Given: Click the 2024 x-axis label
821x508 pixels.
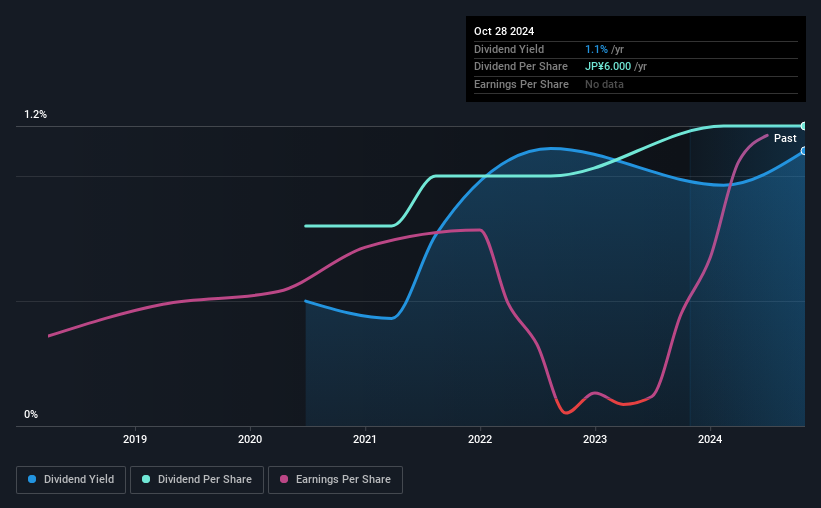Looking at the screenshot, I should pyautogui.click(x=710, y=439).
